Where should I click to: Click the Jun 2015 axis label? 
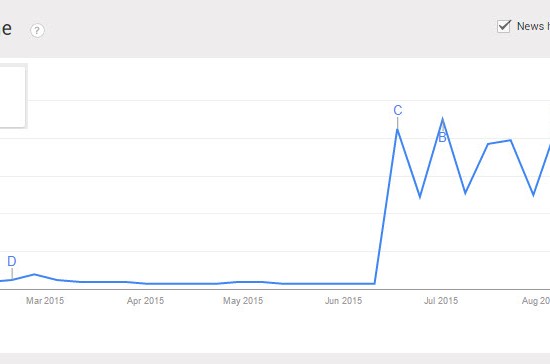pos(343,301)
